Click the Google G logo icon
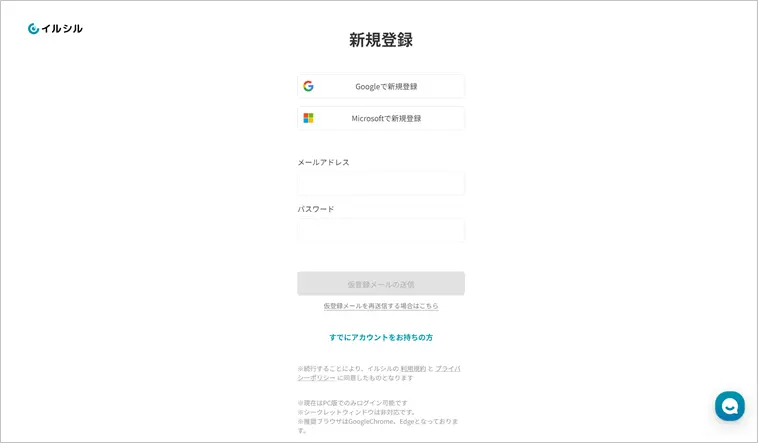 (308, 86)
